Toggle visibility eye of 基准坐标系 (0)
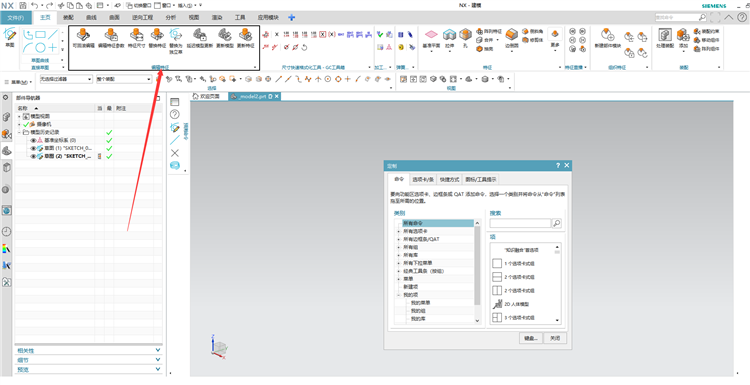This screenshot has width=750, height=385. [33, 141]
